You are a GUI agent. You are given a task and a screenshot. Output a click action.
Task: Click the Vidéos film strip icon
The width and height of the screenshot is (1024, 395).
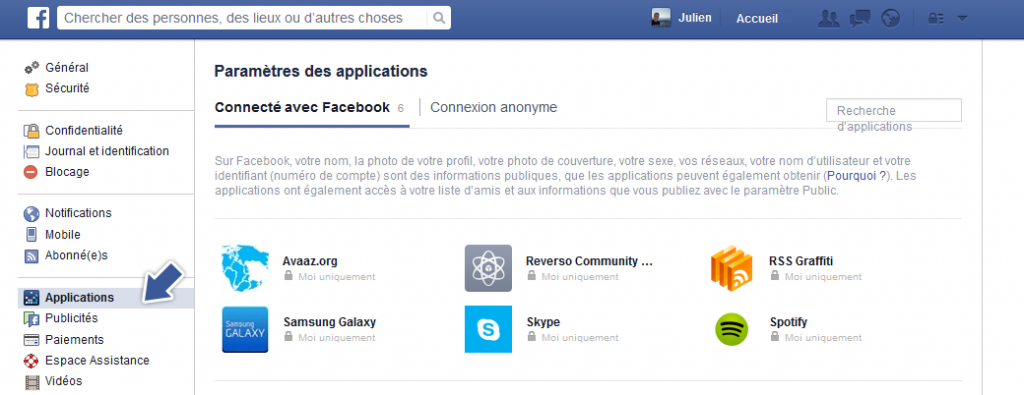point(31,382)
